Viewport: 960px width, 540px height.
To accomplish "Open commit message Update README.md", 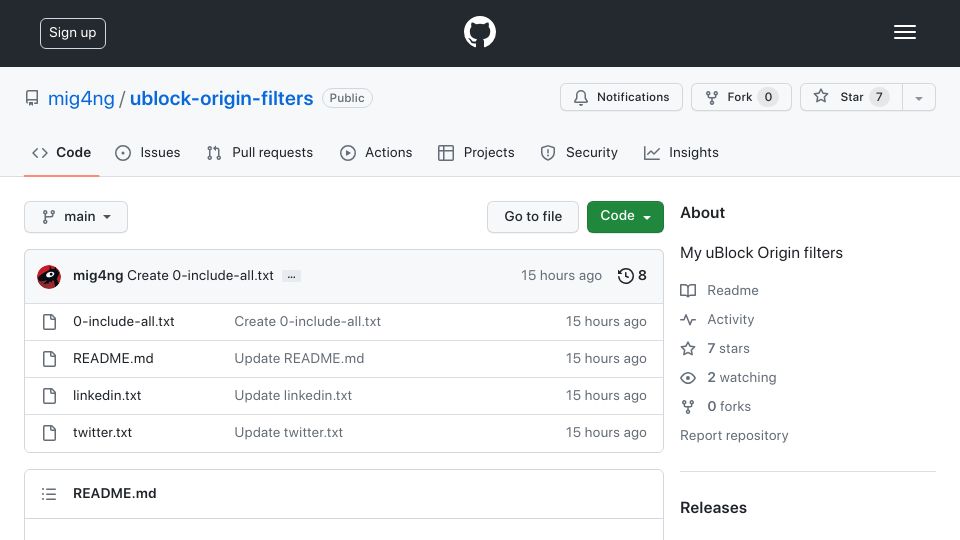I will coord(299,358).
